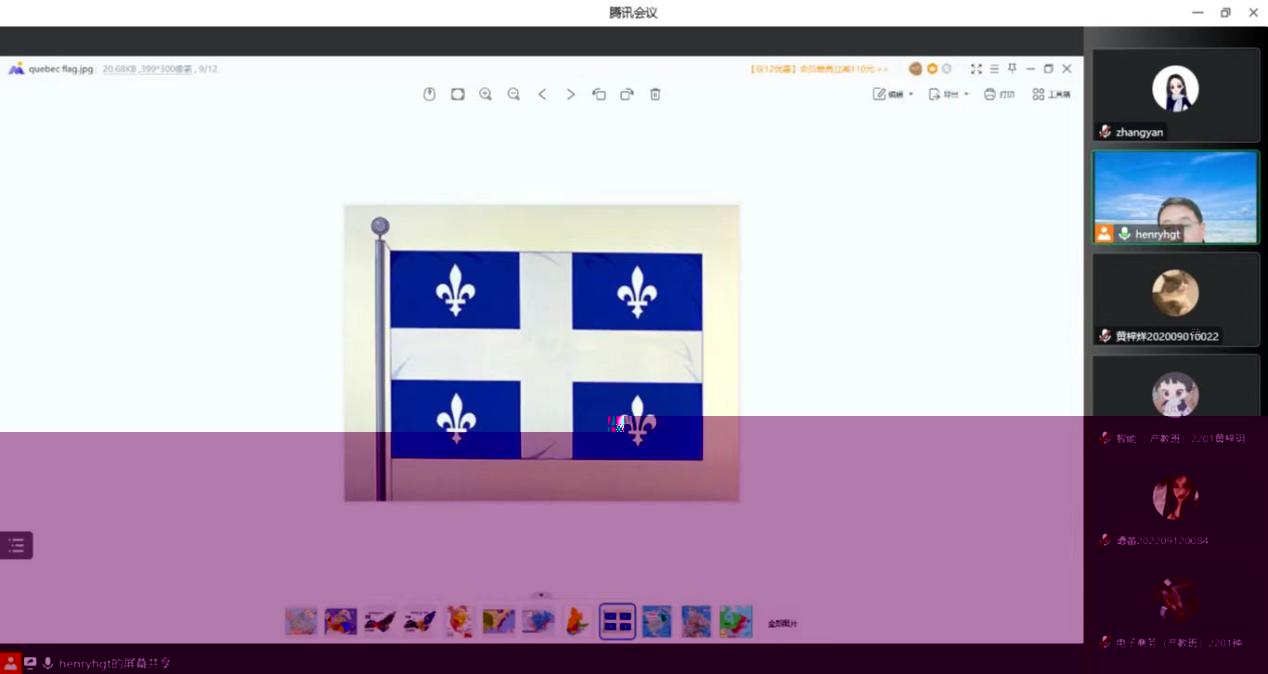Viewport: 1268px width, 674px height.
Task: Select the twelfth thumbnail with the green map
Action: (736, 621)
